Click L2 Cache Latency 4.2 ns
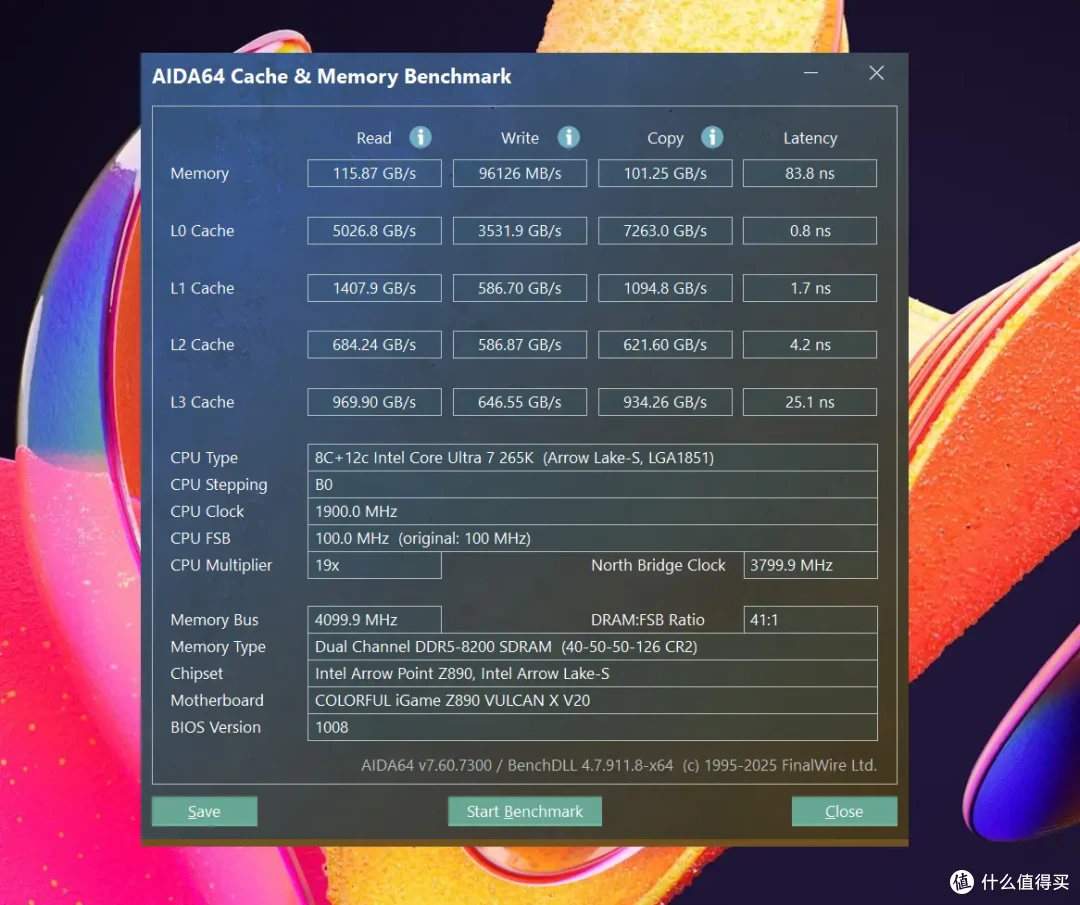The height and width of the screenshot is (905, 1080). [x=810, y=344]
